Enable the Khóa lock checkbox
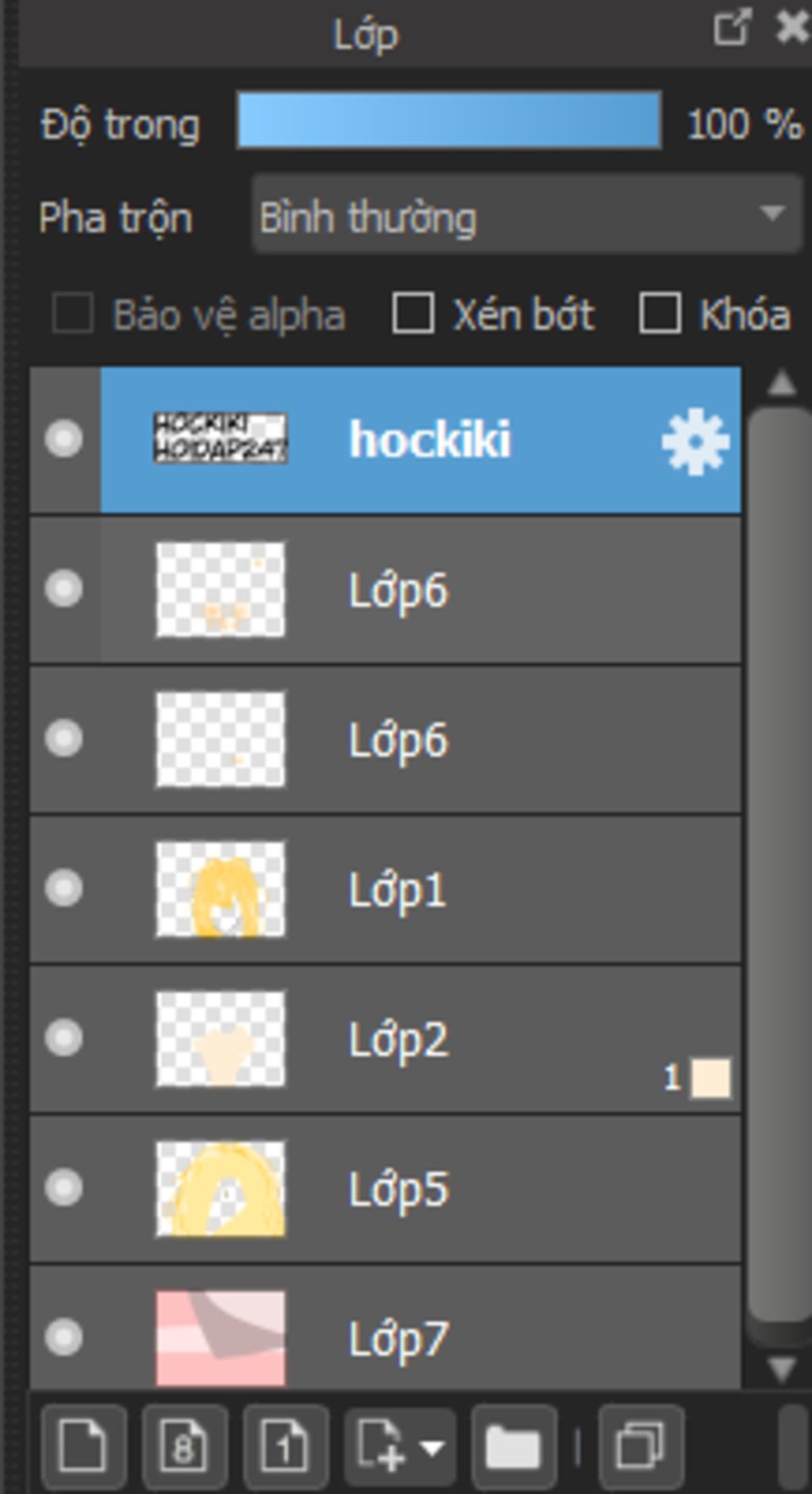Screen dimensions: 812x1494 pos(660,313)
